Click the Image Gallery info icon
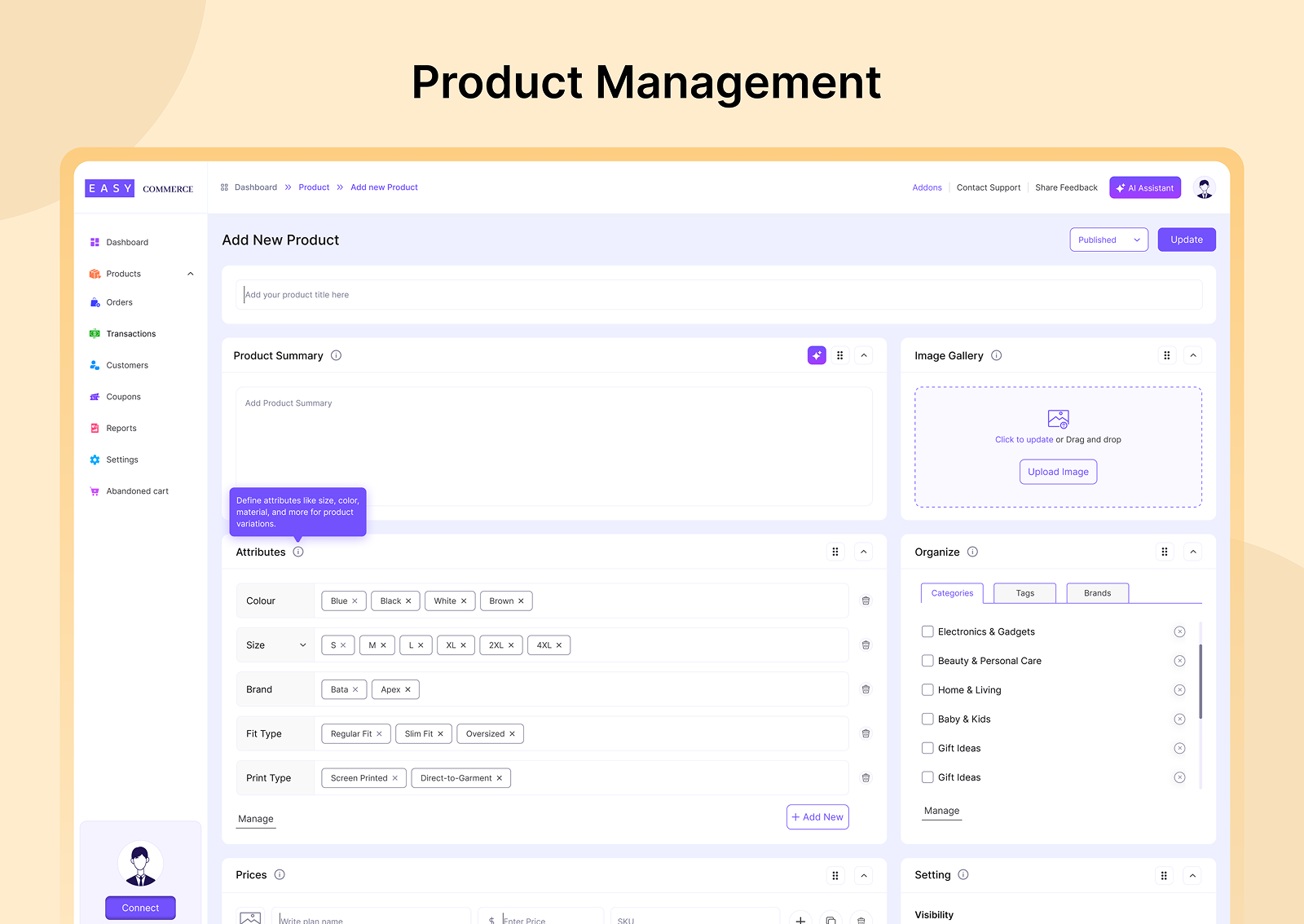1304x924 pixels. (x=996, y=355)
